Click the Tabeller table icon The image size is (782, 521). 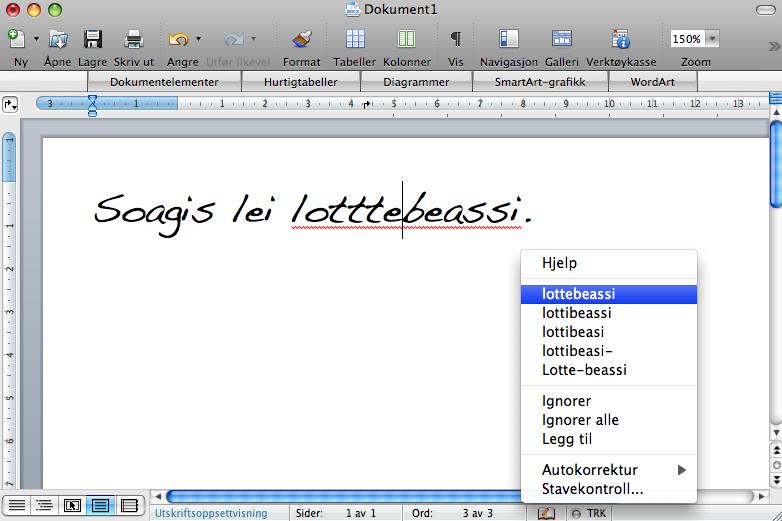pyautogui.click(x=355, y=39)
